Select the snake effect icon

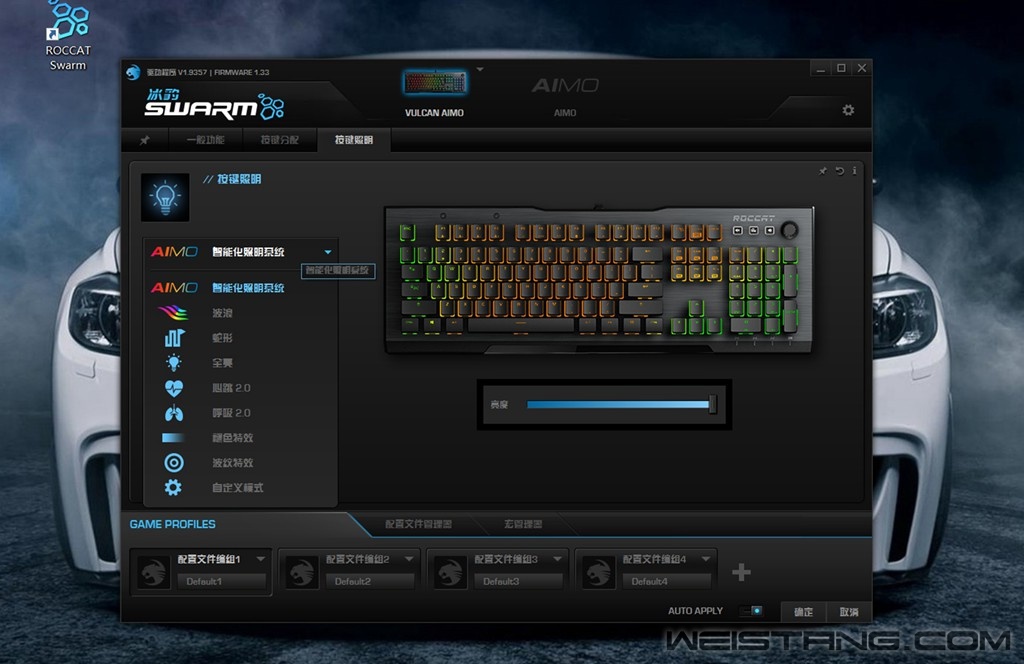point(174,338)
